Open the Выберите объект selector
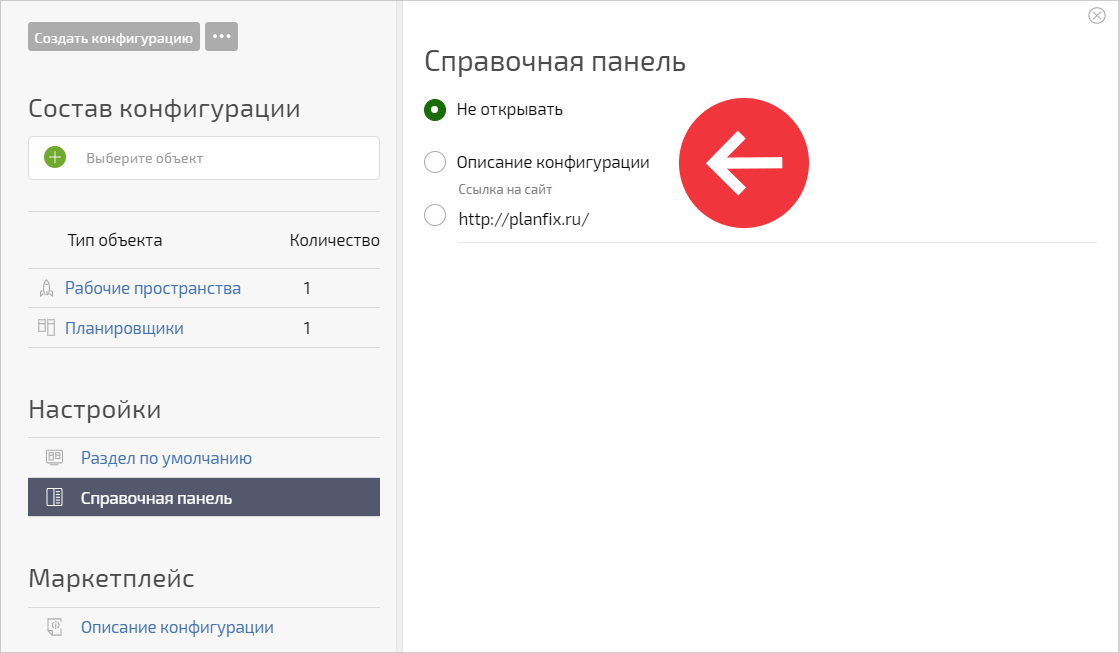 point(204,158)
